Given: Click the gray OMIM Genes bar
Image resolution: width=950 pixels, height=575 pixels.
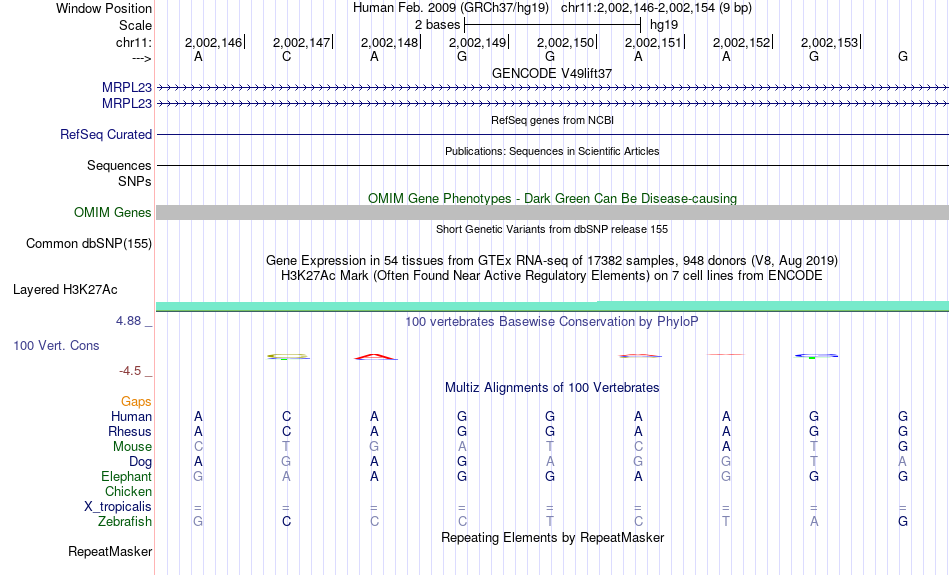Looking at the screenshot, I should pos(553,213).
